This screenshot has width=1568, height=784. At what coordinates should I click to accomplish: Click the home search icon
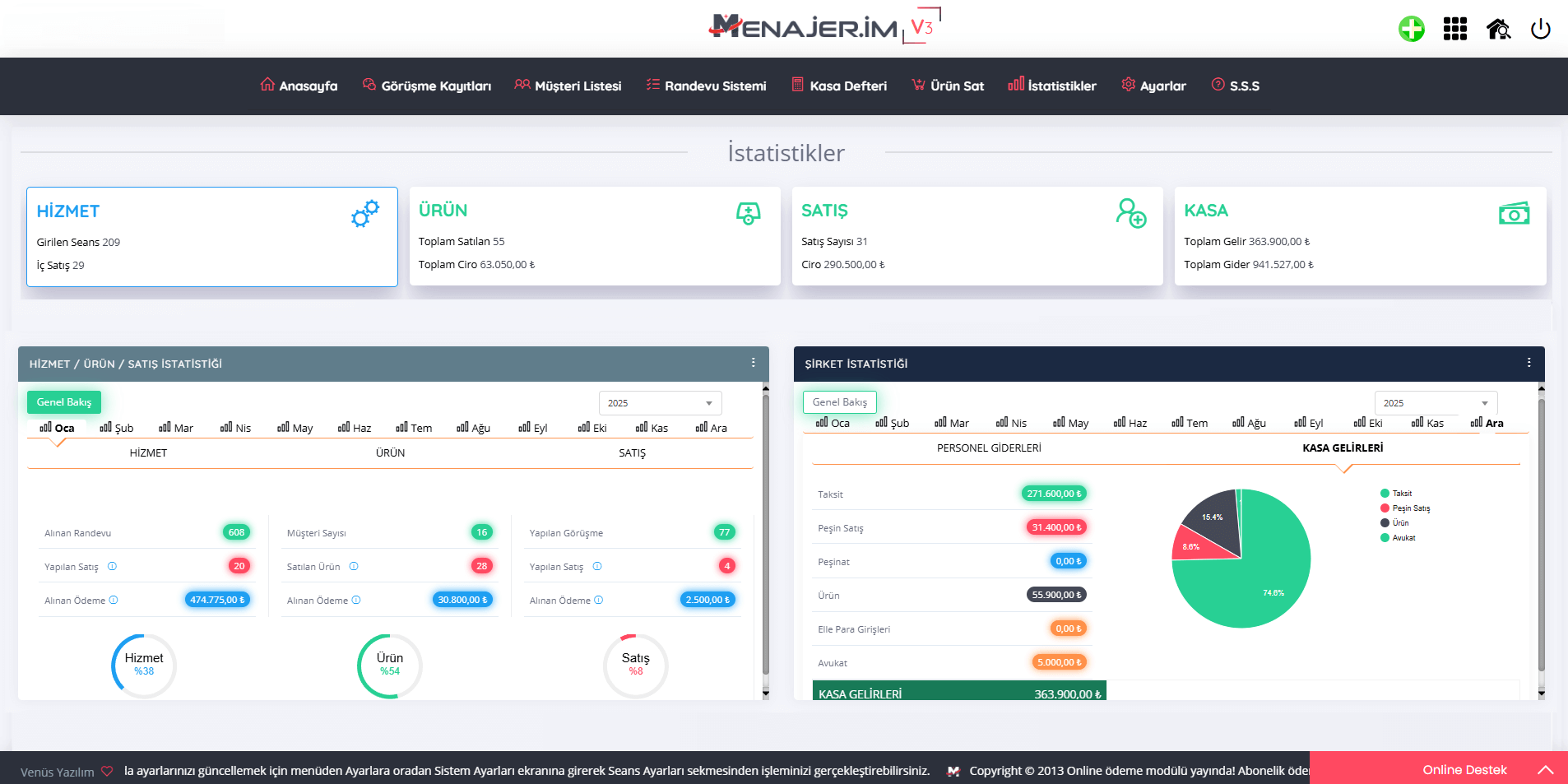[1498, 30]
